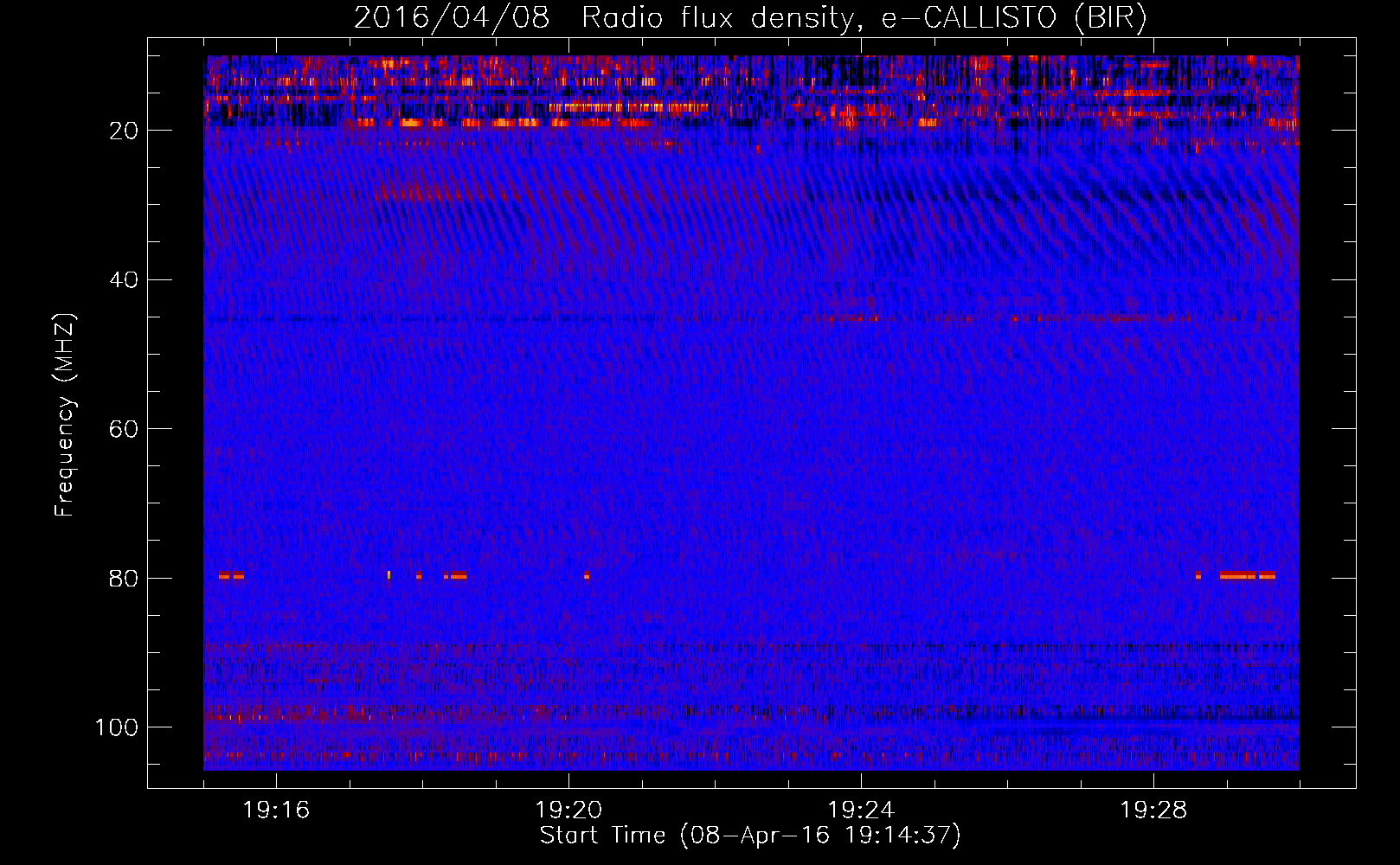The width and height of the screenshot is (1400, 865).
Task: Click the 'Start Time (08-Apr-16 19:14:37)' label
Action: 750,836
